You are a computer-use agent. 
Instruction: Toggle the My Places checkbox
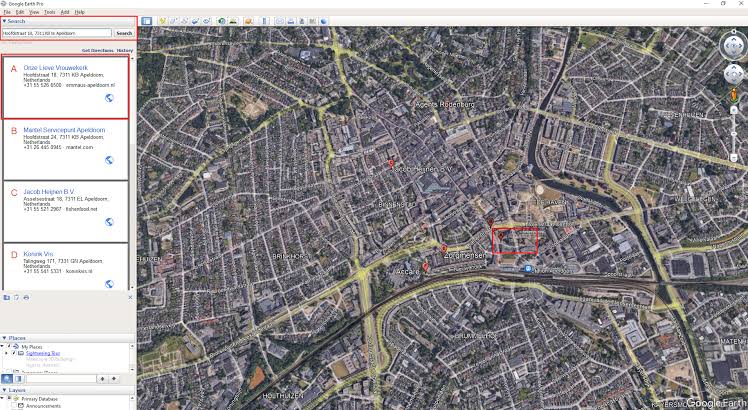tap(9, 347)
